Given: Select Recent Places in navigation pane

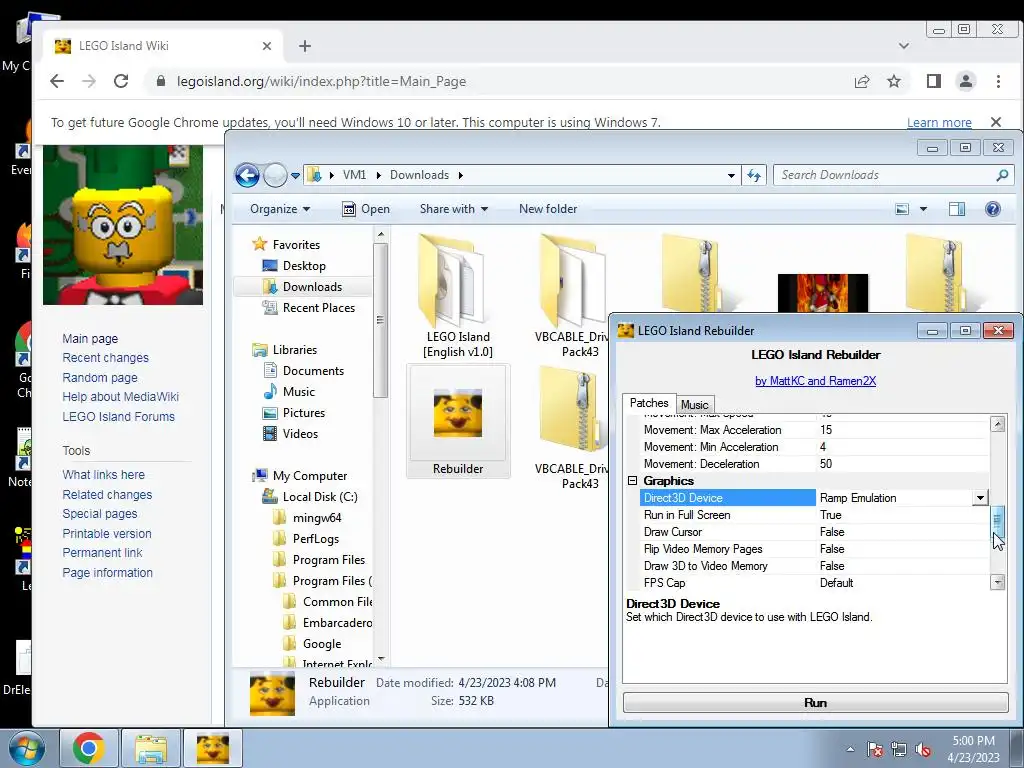Looking at the screenshot, I should point(319,308).
